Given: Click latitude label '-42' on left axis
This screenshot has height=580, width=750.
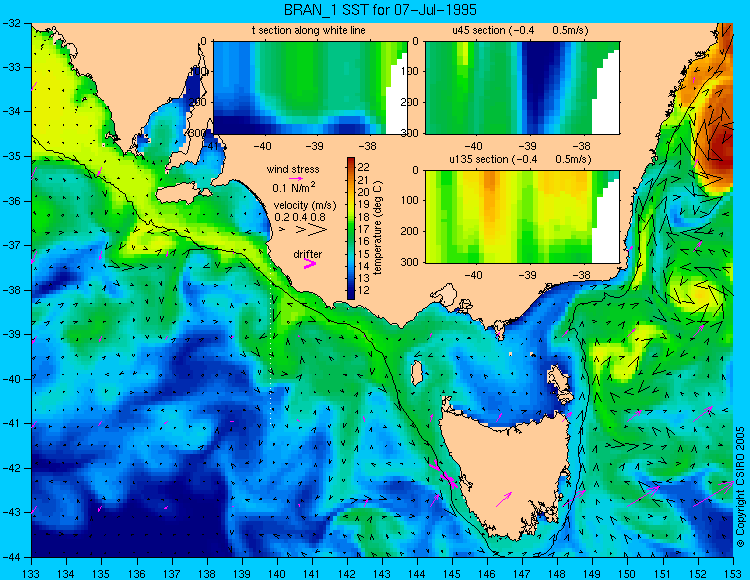Looking at the screenshot, I should 11,468.
